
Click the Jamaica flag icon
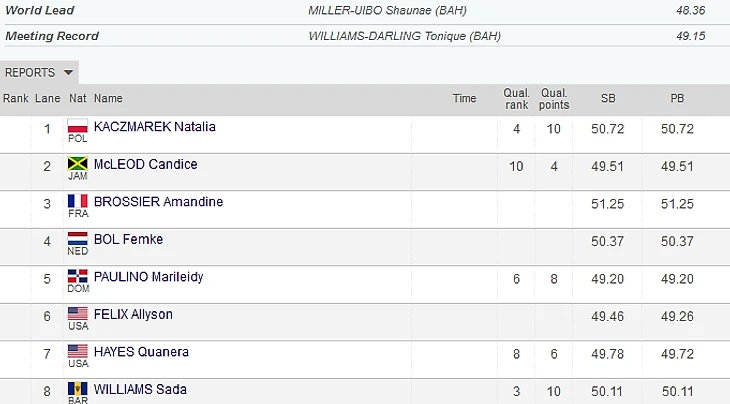[x=78, y=164]
